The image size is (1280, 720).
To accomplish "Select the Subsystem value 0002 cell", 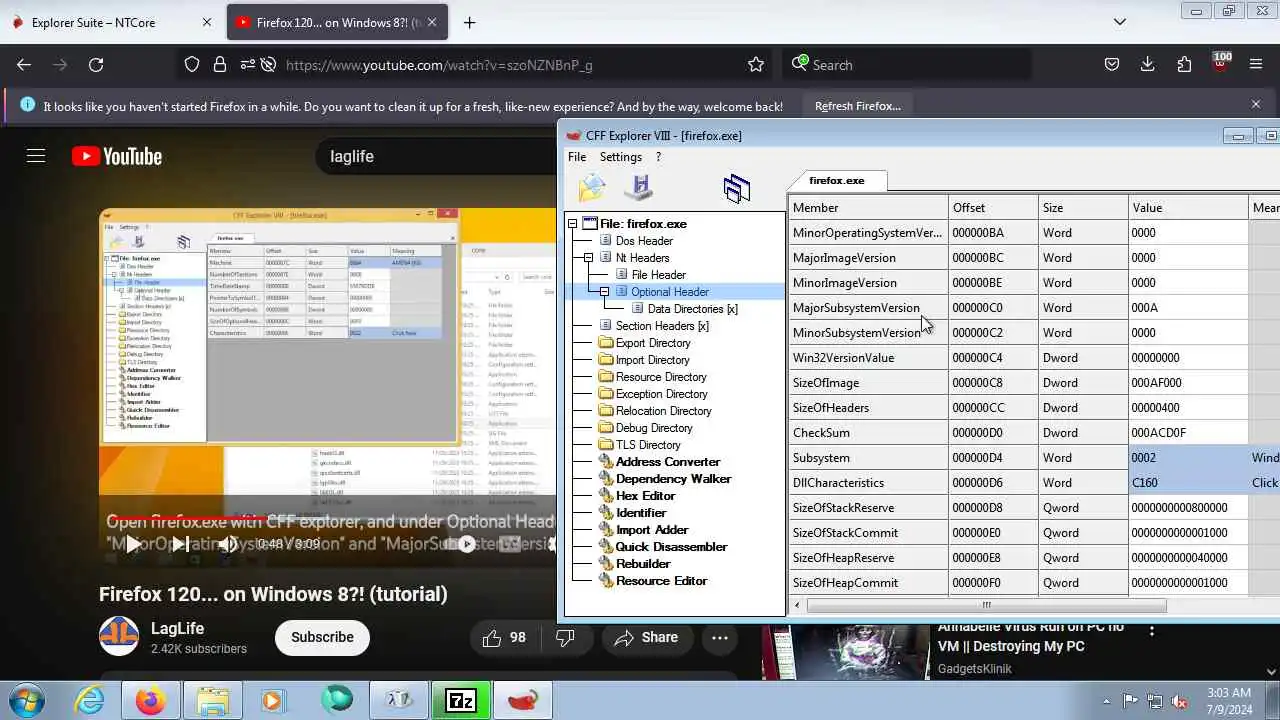I will coord(1188,458).
